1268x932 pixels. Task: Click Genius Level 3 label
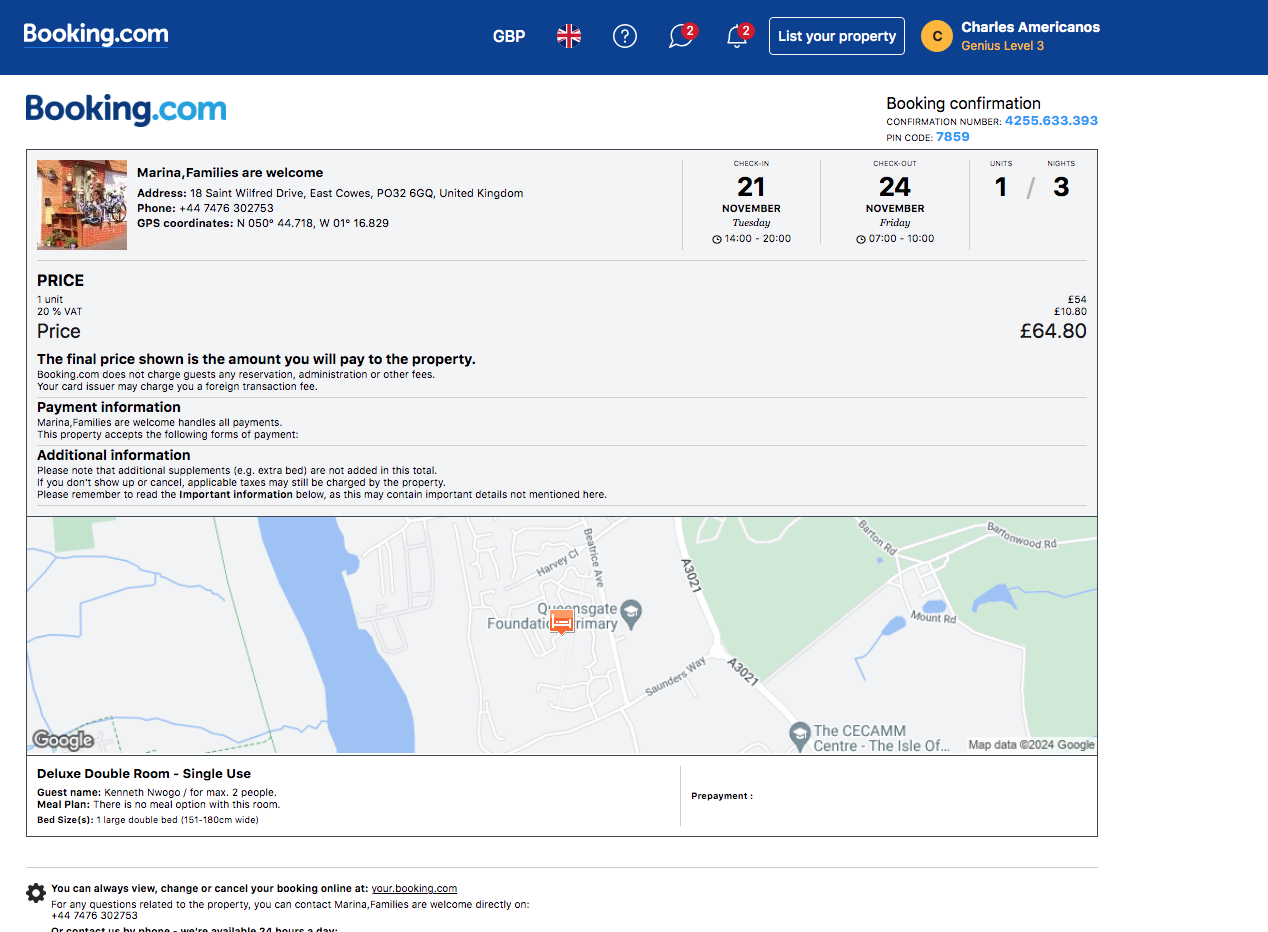click(1002, 46)
